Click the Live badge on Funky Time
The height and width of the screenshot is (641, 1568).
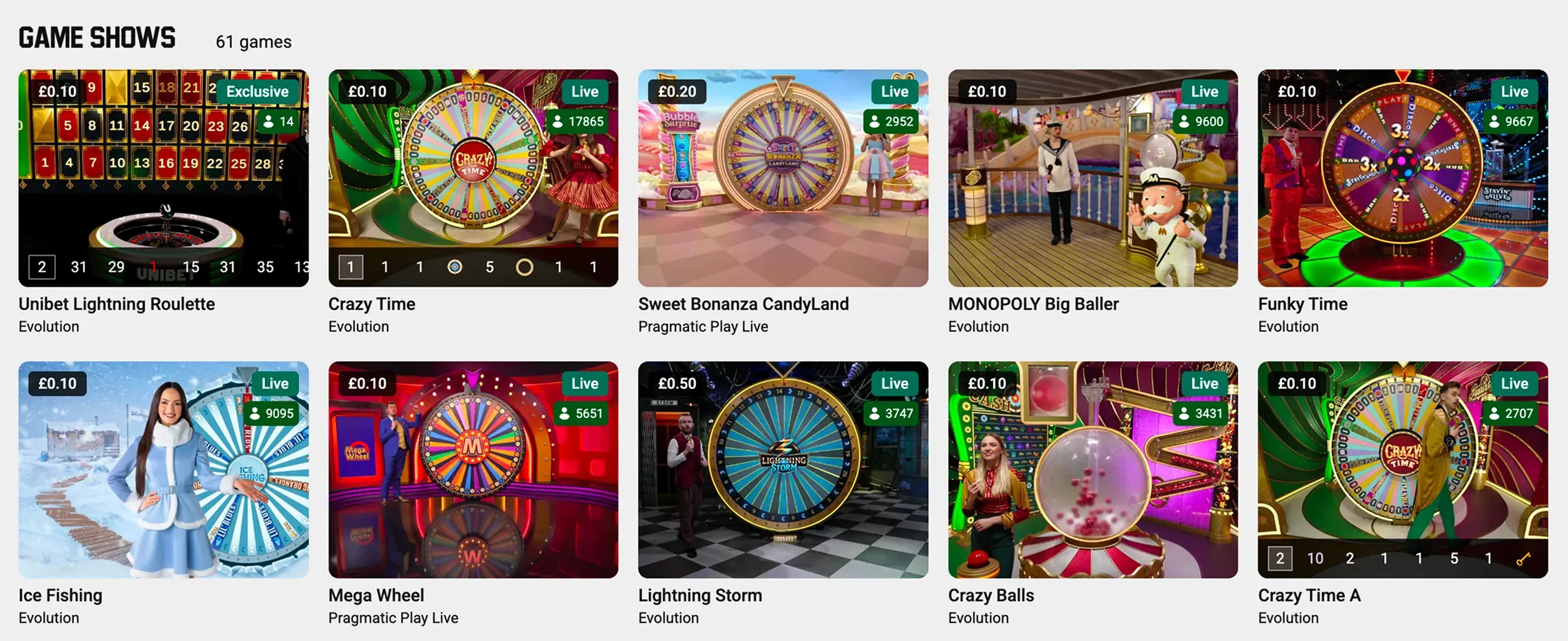coord(1514,91)
